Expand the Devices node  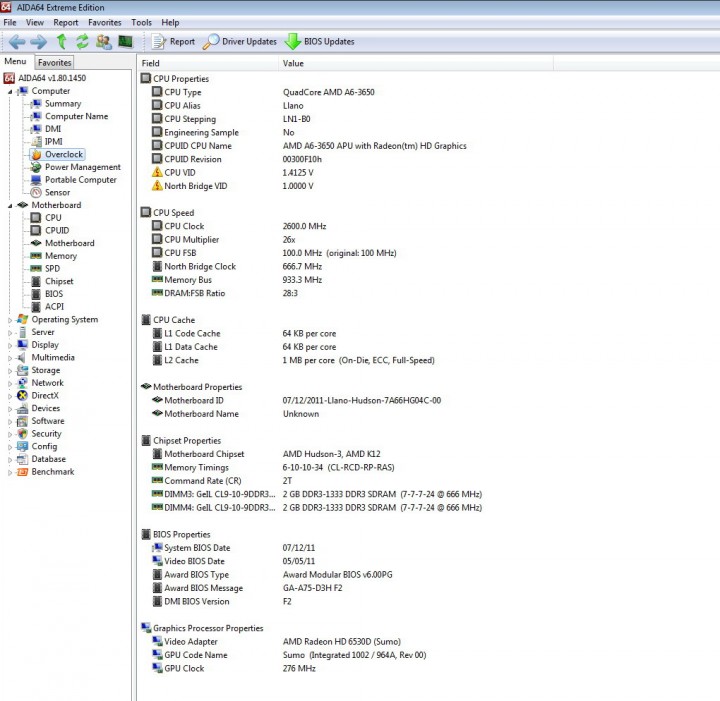pos(10,409)
